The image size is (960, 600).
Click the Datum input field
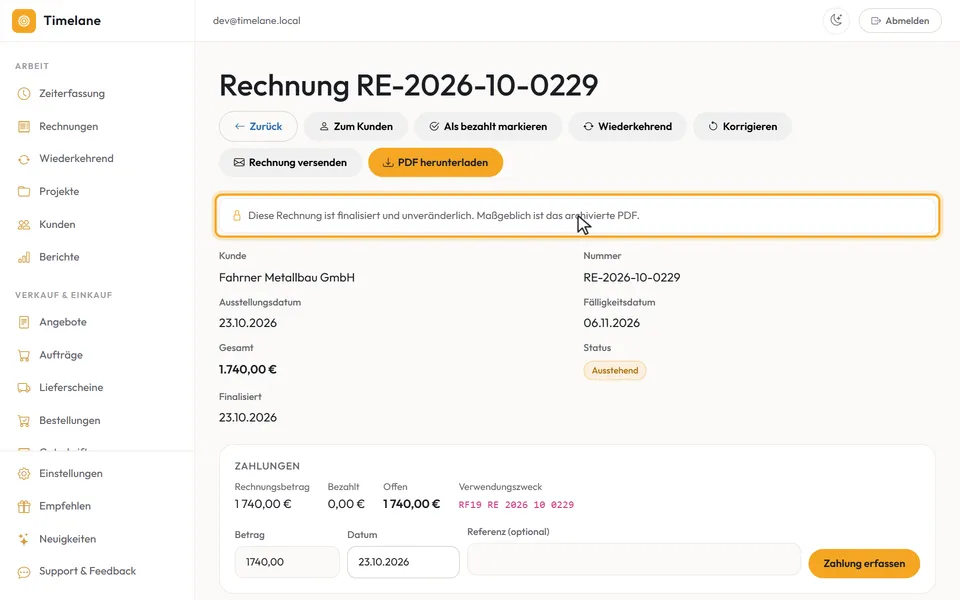(403, 562)
